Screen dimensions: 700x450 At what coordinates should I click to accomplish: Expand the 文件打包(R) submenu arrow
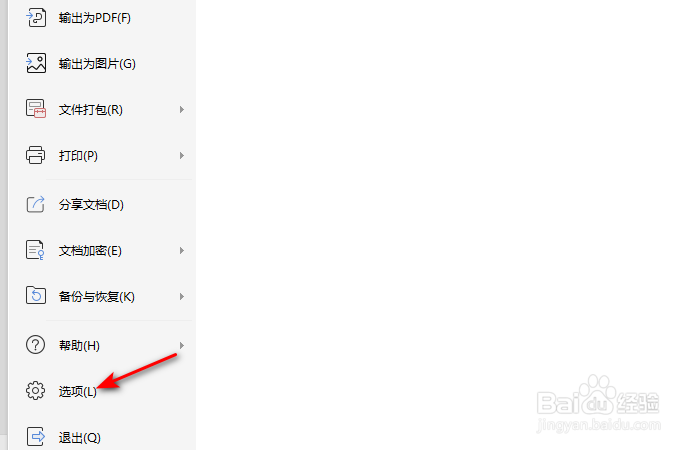(x=182, y=110)
